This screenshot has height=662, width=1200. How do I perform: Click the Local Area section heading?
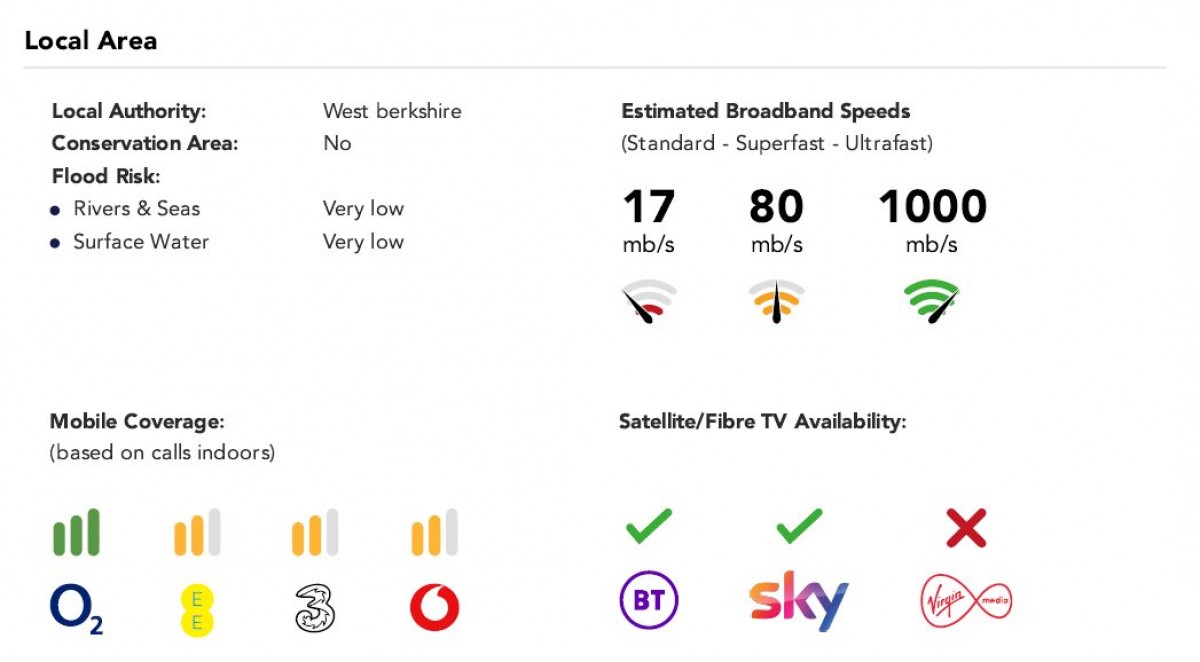point(91,41)
